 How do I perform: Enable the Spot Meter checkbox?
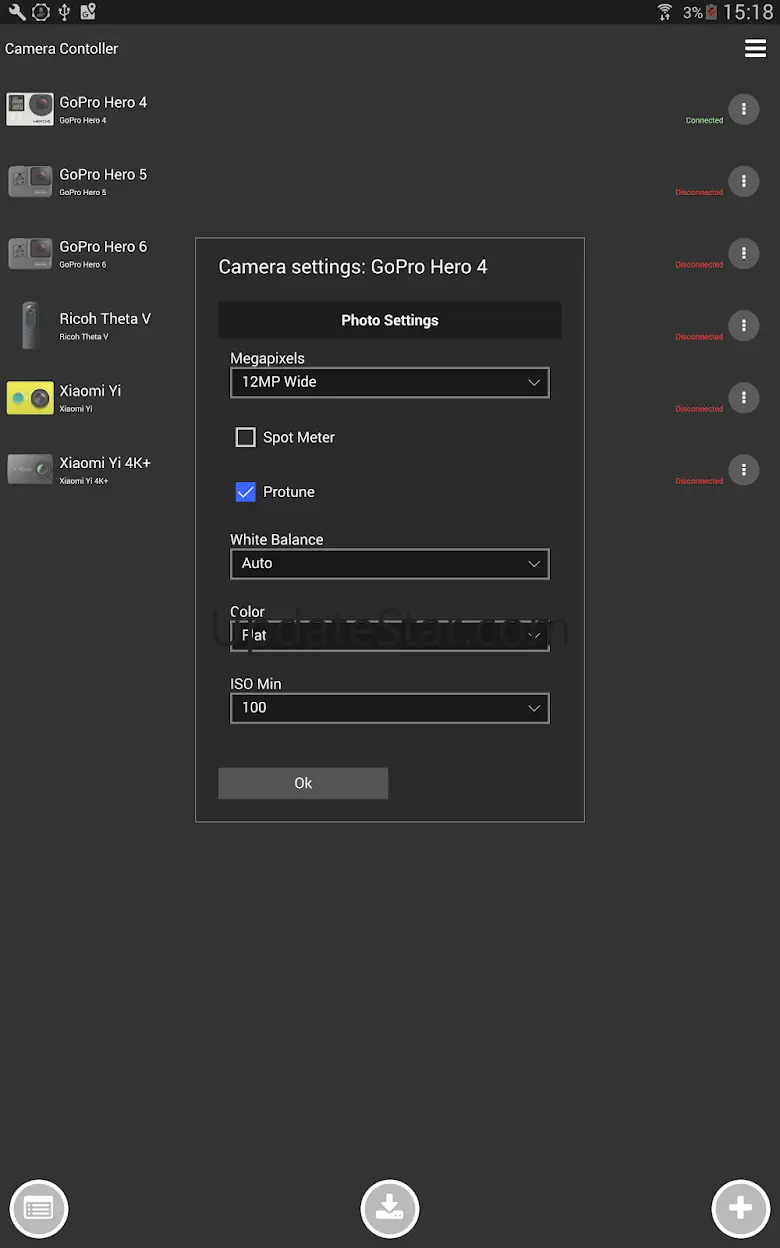click(245, 437)
